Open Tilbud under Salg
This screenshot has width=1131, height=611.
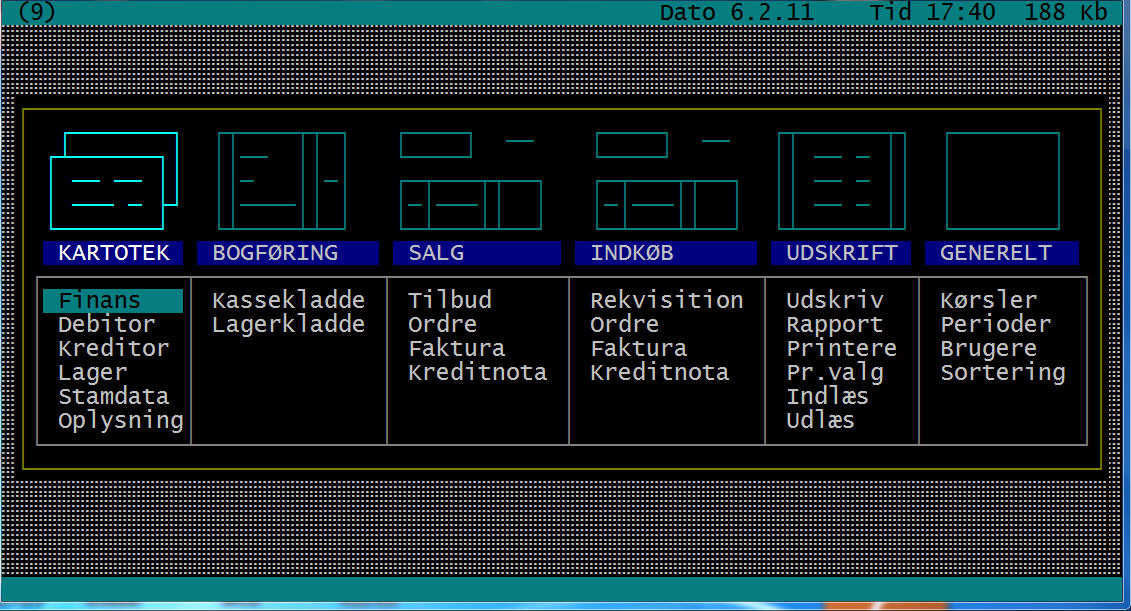pyautogui.click(x=449, y=301)
